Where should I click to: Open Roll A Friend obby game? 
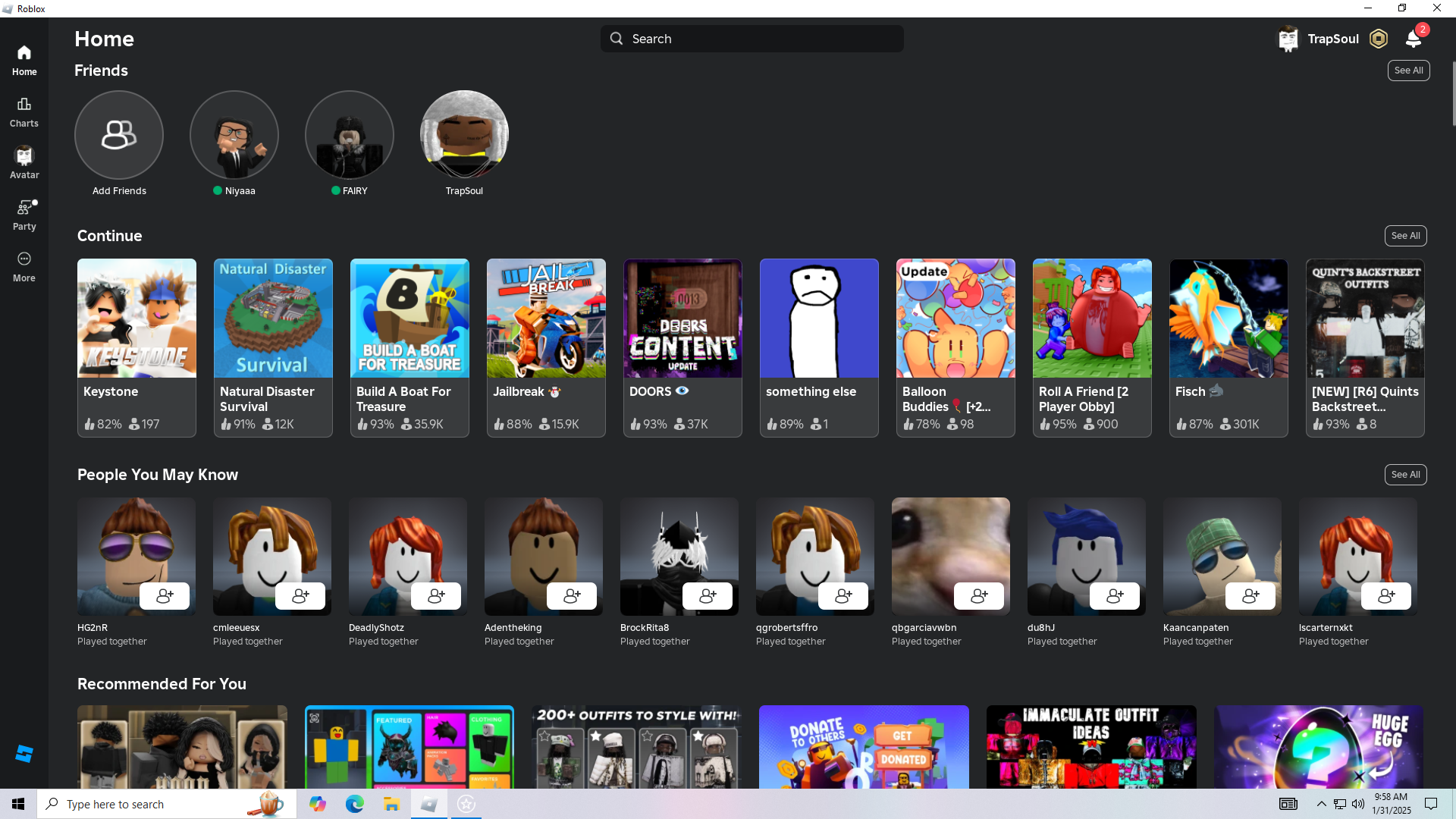click(x=1092, y=348)
